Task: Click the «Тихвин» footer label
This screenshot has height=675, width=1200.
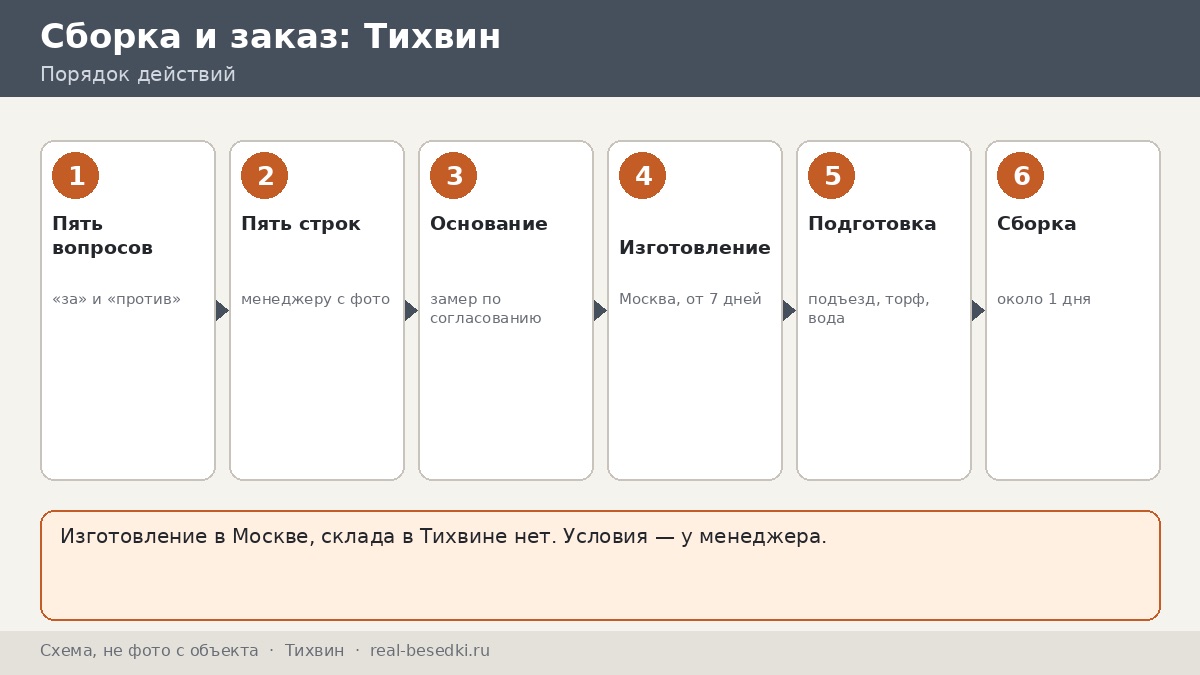Action: 314,651
